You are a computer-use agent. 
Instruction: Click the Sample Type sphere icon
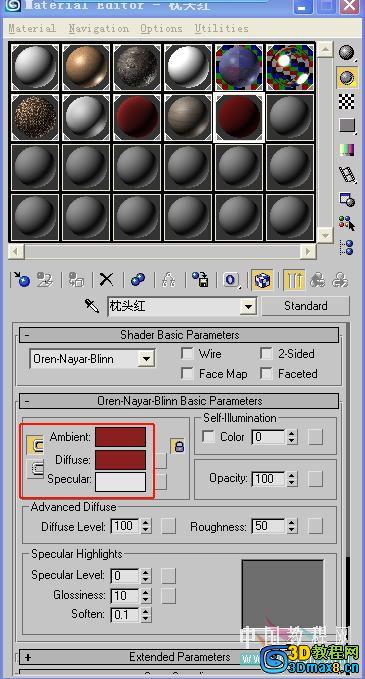347,53
